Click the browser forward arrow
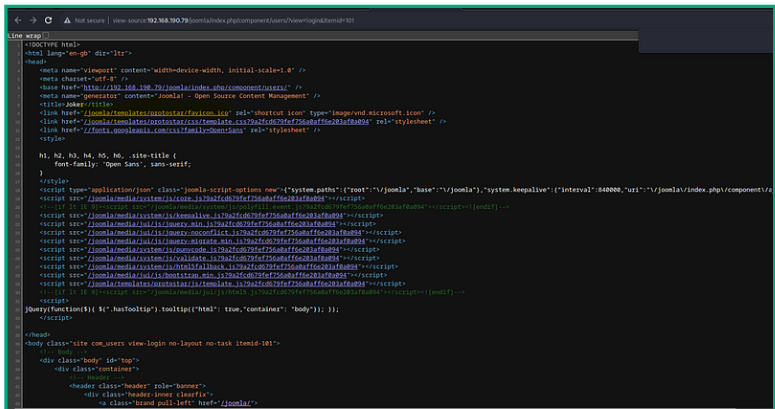The image size is (775, 409). (x=33, y=20)
